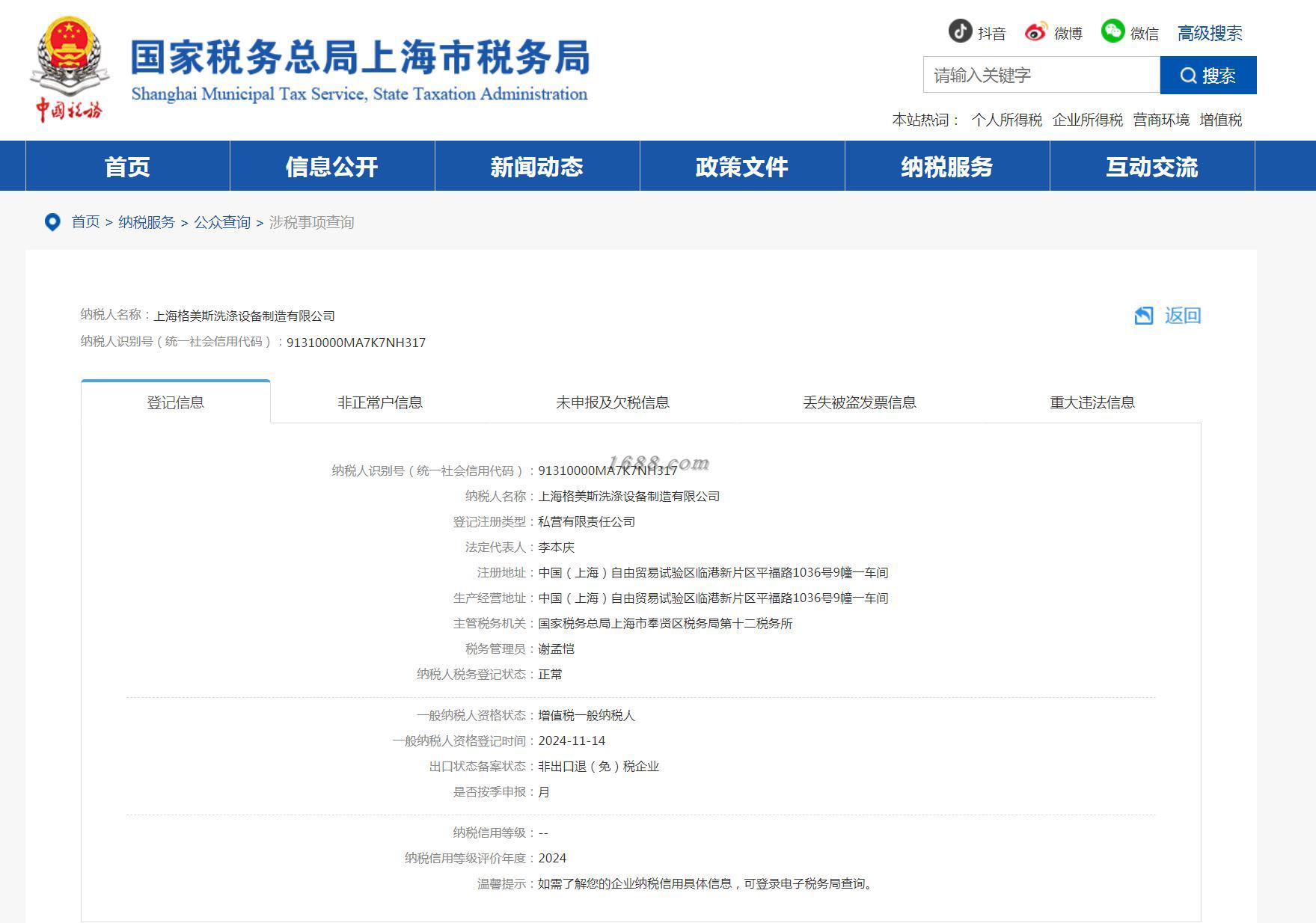Open hot word 个人所得税
The height and width of the screenshot is (923, 1316).
point(1006,120)
